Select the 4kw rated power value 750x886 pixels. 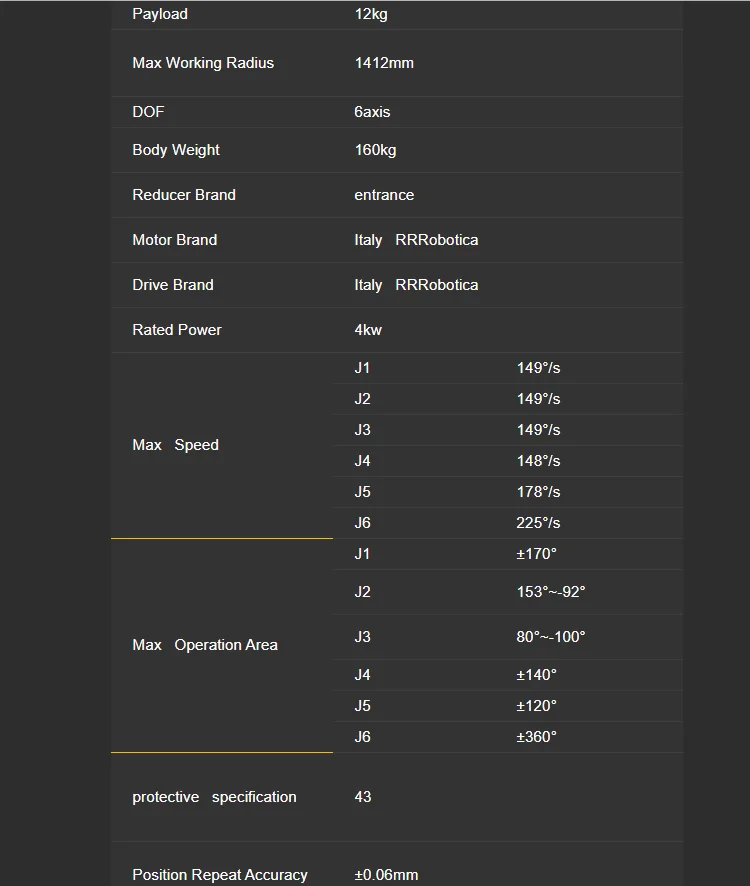368,330
